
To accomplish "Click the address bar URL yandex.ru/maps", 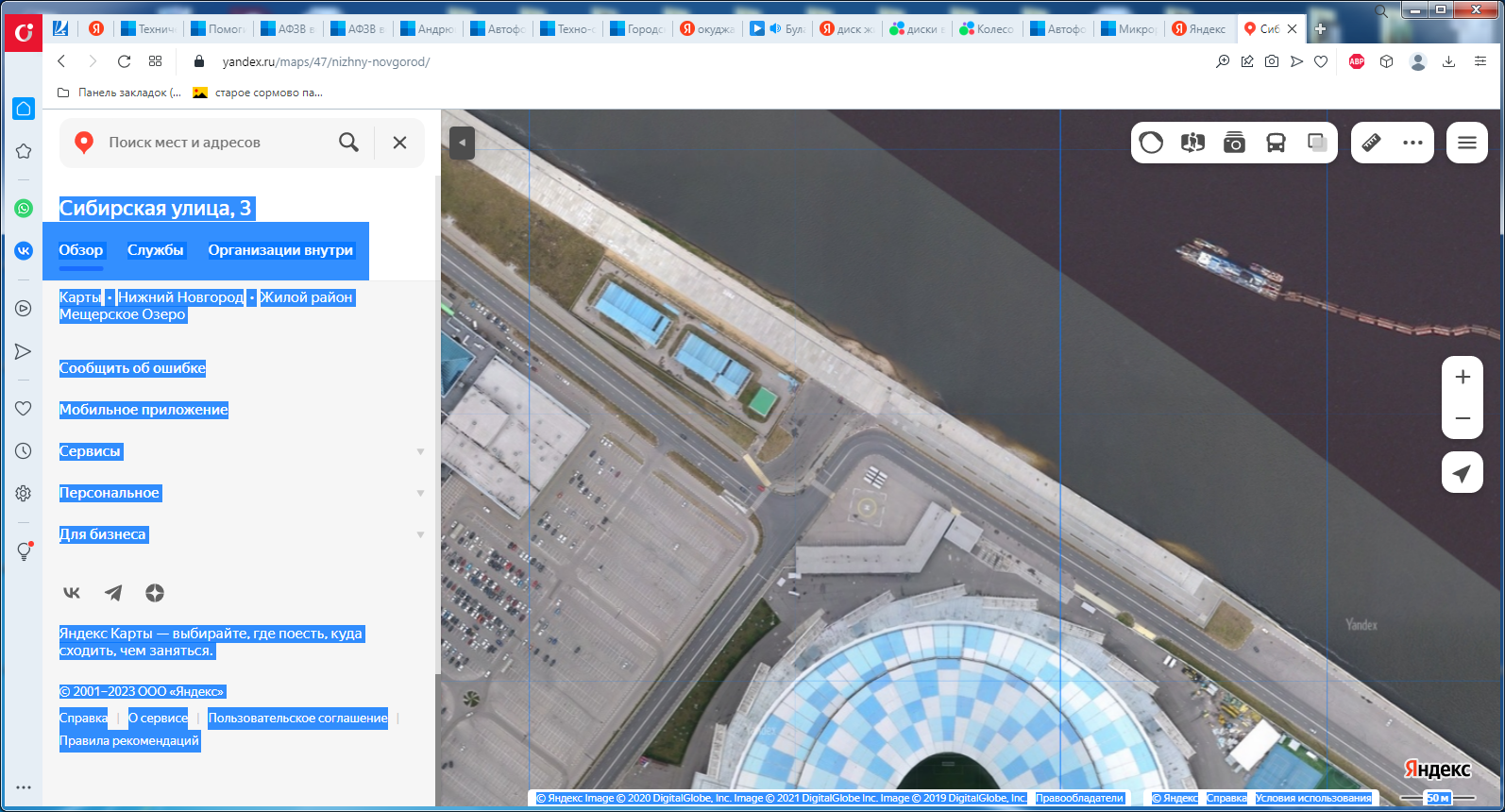I will [326, 61].
